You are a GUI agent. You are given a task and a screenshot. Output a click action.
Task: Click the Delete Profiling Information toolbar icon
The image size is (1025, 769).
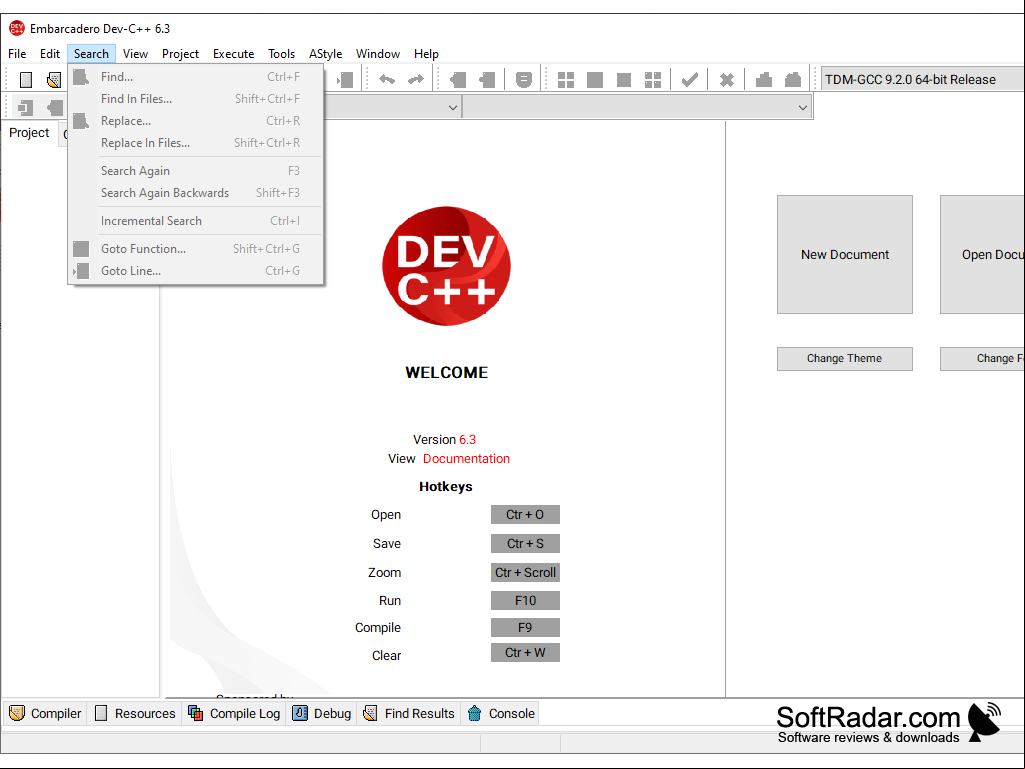click(793, 80)
